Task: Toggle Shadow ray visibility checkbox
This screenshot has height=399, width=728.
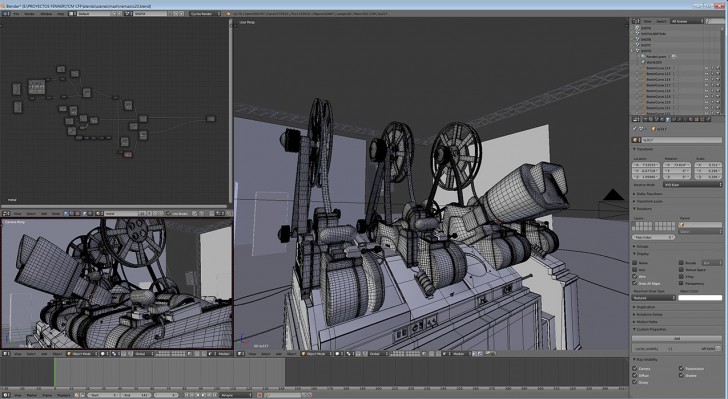Action: click(681, 375)
